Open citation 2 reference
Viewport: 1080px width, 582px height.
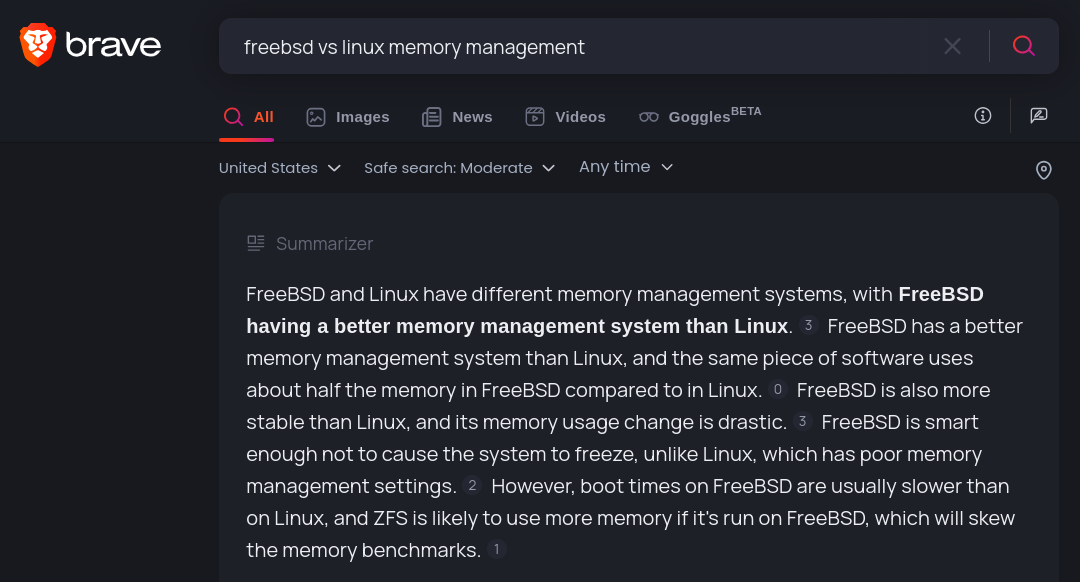click(472, 486)
